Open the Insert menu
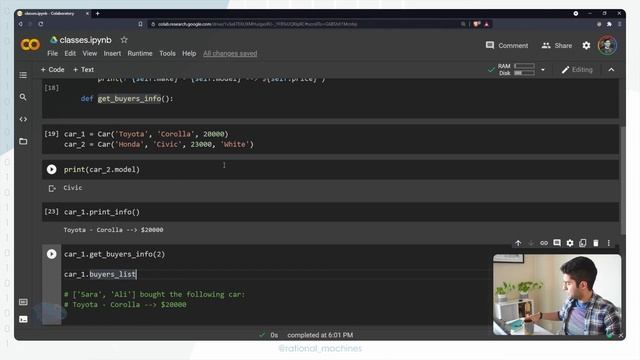Viewport: 640px width, 360px height. click(x=112, y=53)
